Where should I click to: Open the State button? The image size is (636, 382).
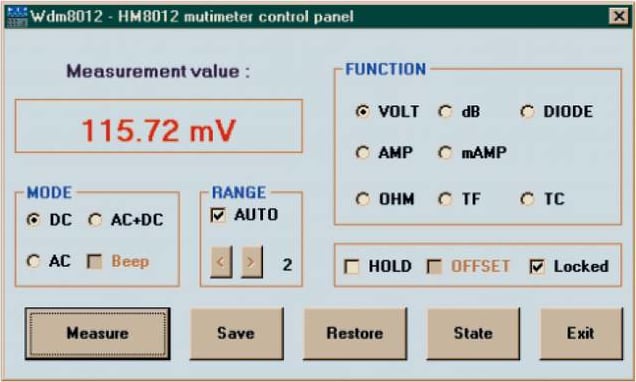tap(473, 333)
